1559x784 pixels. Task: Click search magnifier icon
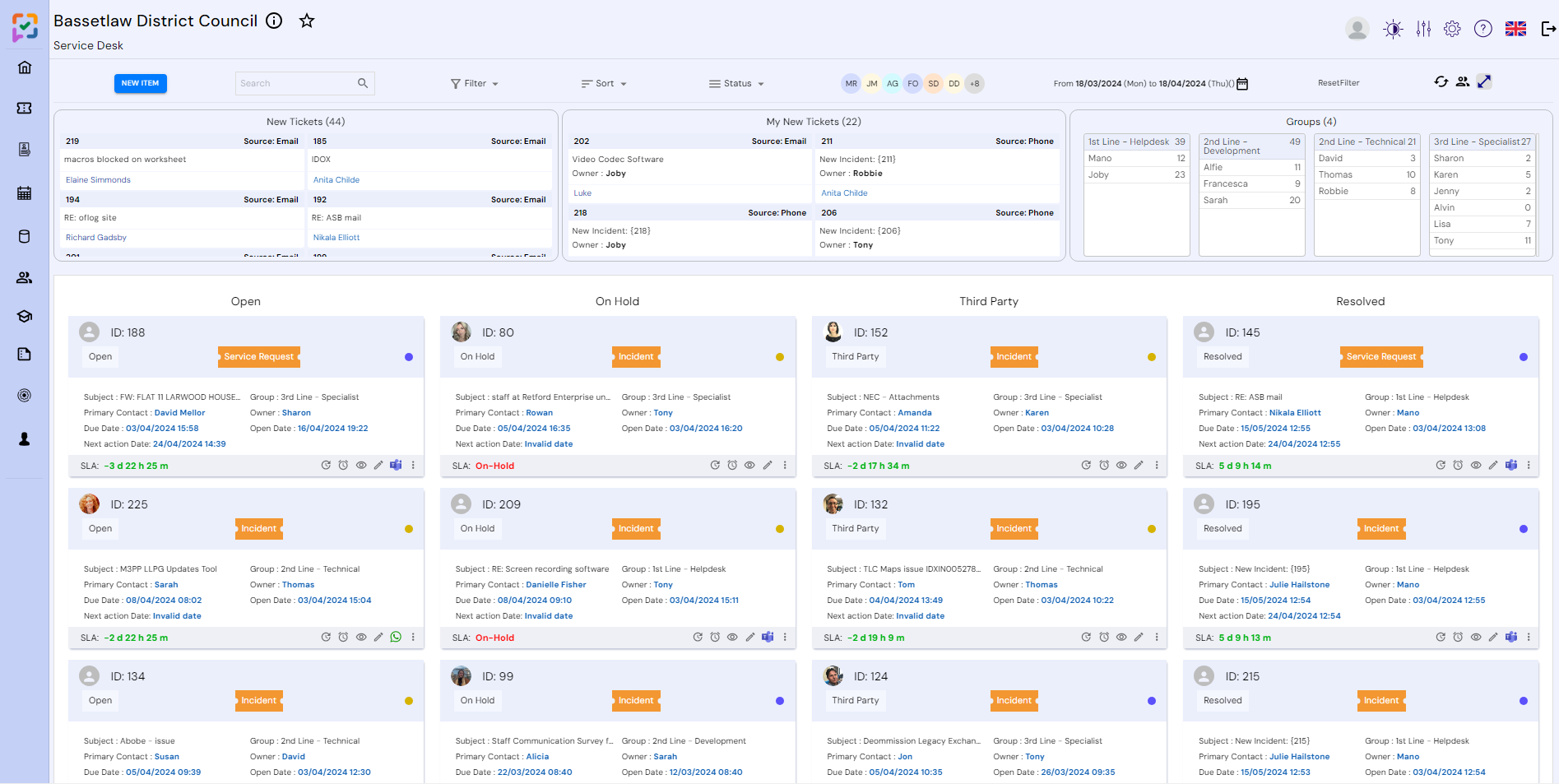(363, 83)
